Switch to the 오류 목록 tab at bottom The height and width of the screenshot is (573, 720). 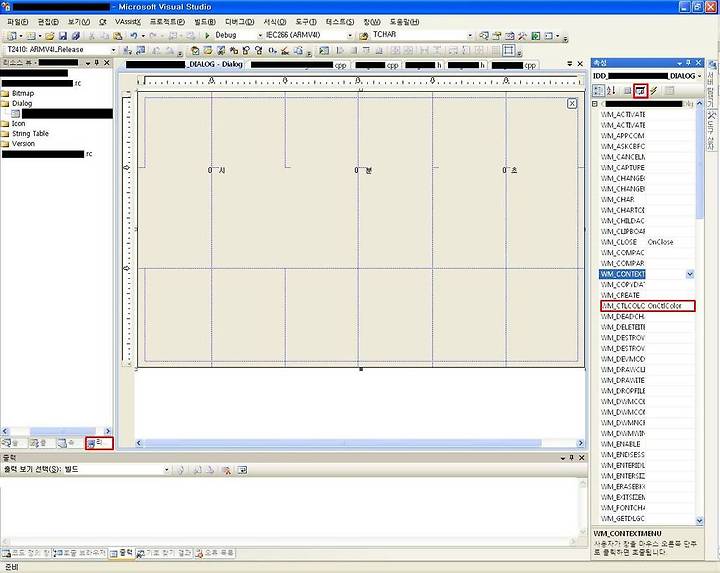pos(215,553)
